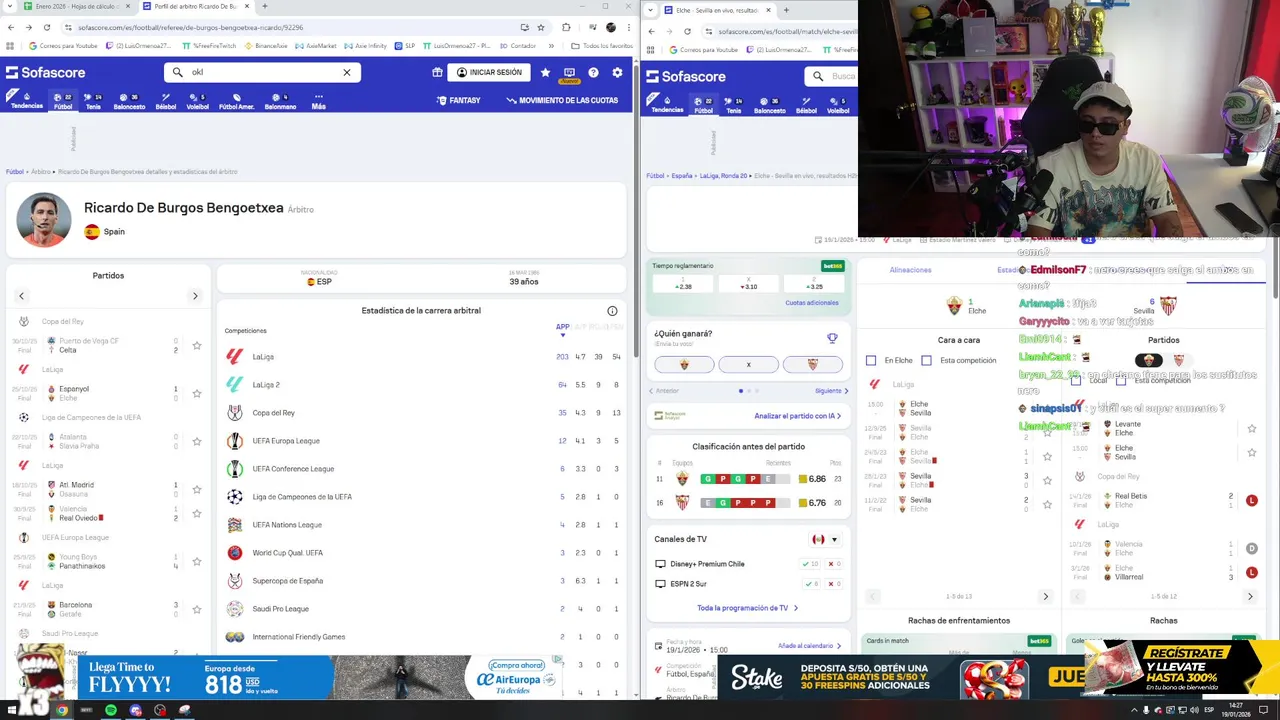Screen dimensions: 1280x720
Task: Select the Béisbol tab in the left window
Action: (166, 102)
